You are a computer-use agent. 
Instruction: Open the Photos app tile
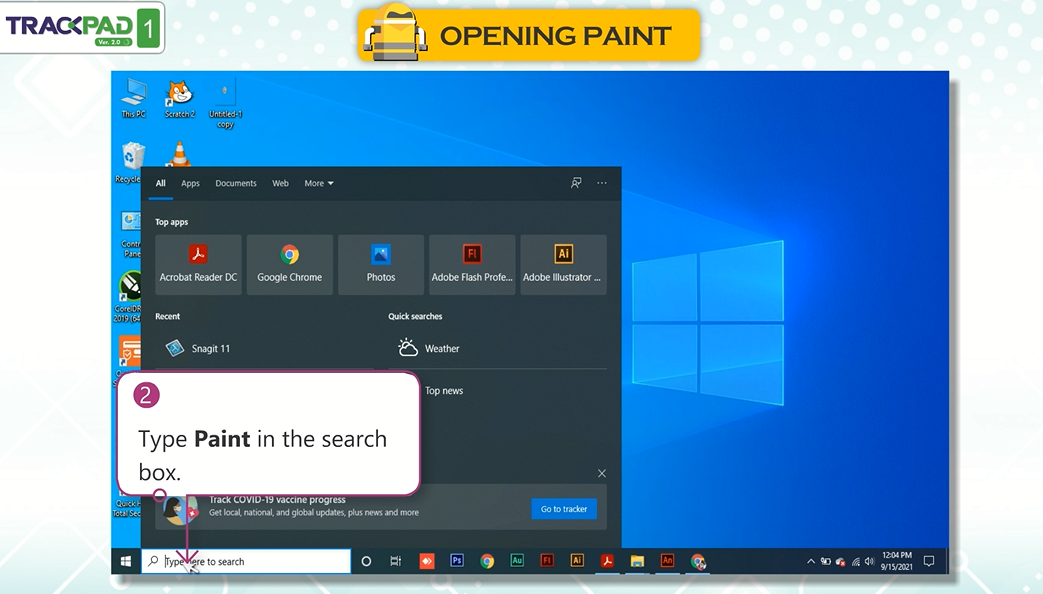[x=380, y=264]
